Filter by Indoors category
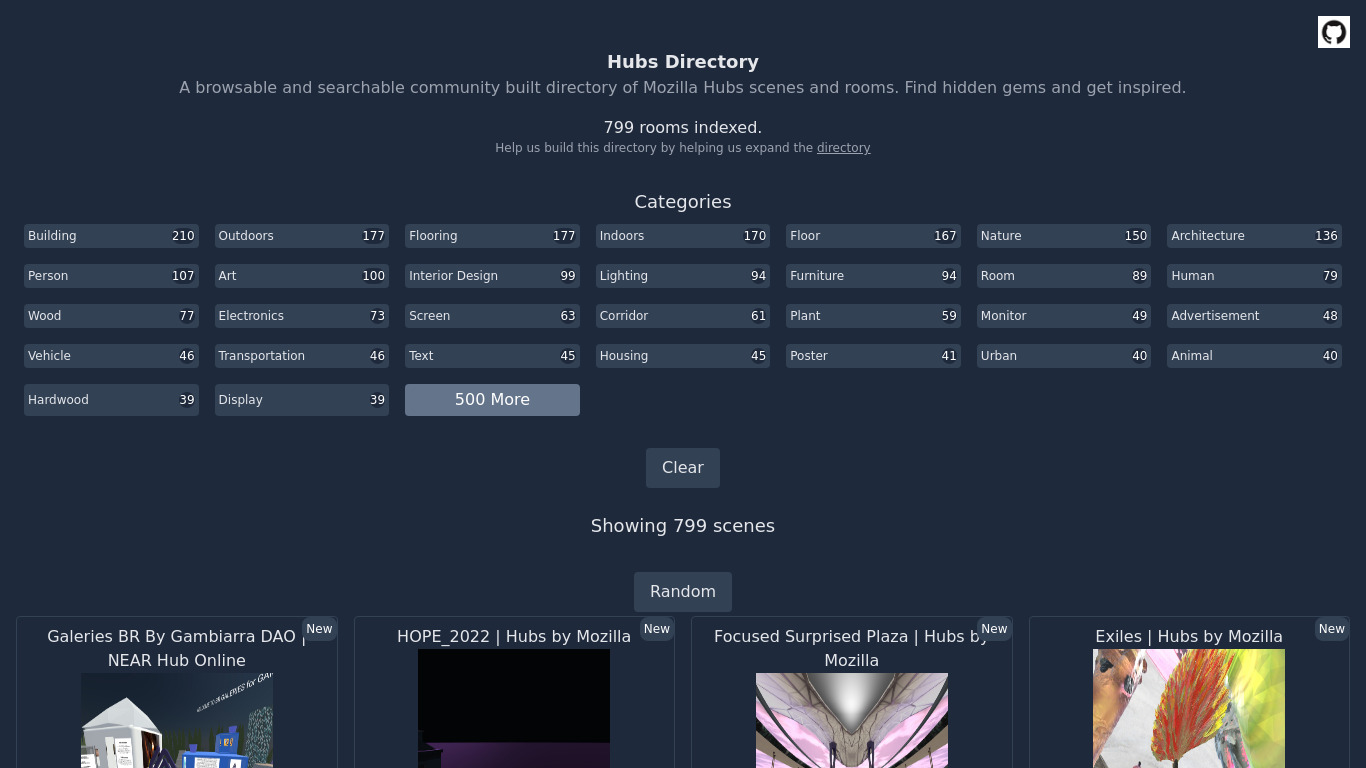 click(683, 236)
